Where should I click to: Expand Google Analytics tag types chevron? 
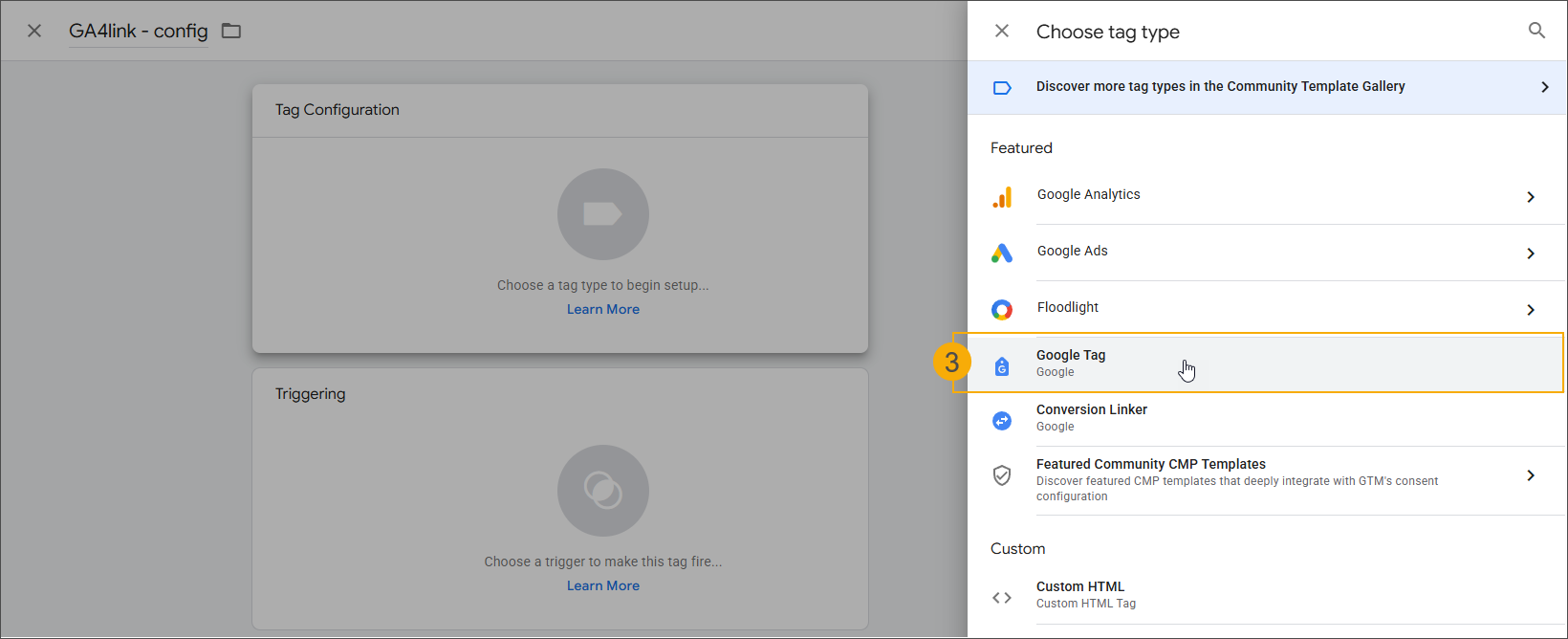1531,197
